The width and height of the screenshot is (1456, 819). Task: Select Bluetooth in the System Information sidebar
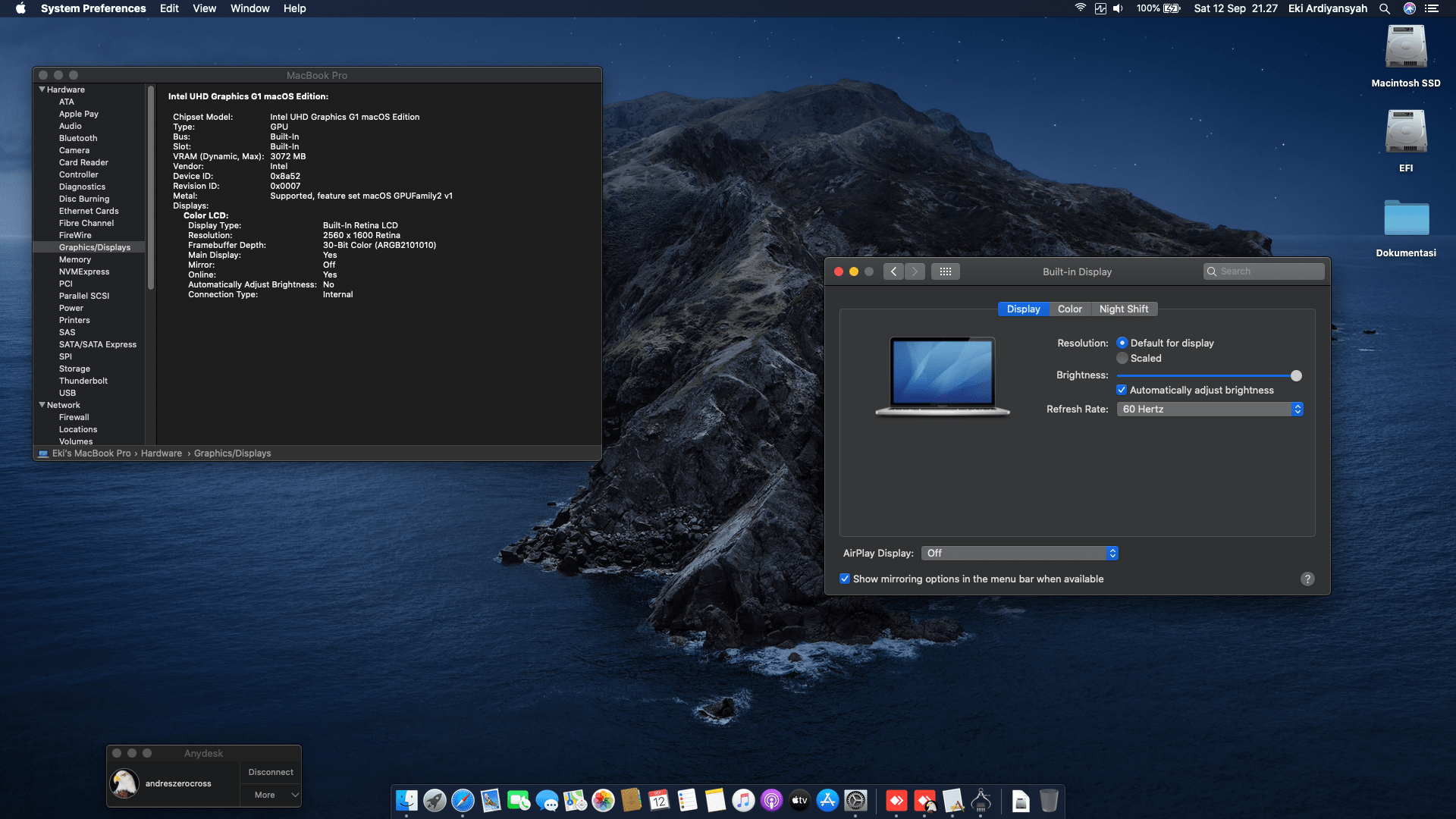coord(77,137)
